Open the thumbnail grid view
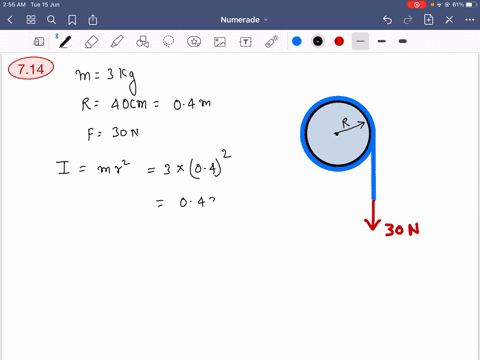The image size is (480, 360). coord(31,20)
